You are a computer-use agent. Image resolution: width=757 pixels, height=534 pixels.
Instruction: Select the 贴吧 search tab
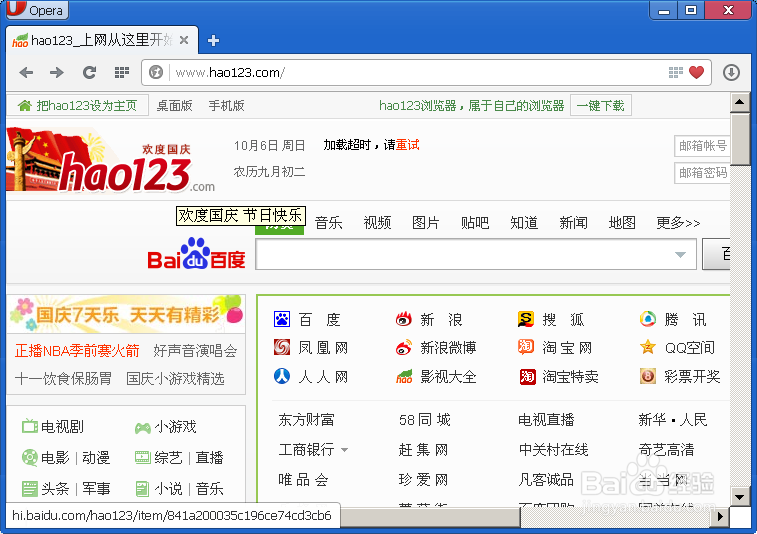tap(475, 223)
